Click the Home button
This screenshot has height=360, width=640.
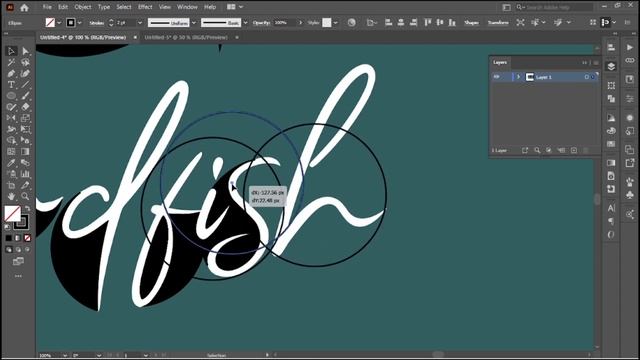(x=24, y=7)
